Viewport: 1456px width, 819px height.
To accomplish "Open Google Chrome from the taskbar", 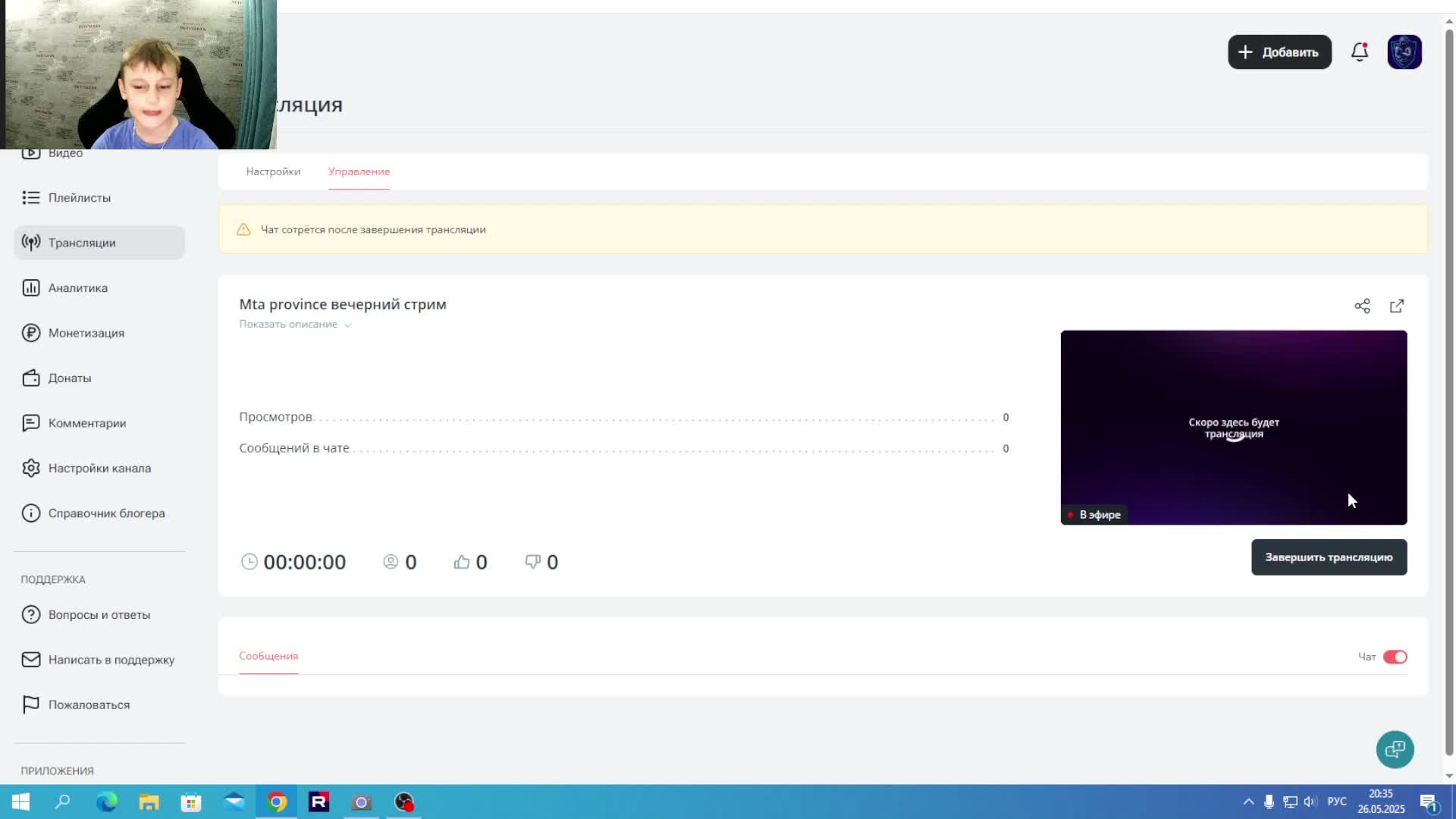I will 277,802.
